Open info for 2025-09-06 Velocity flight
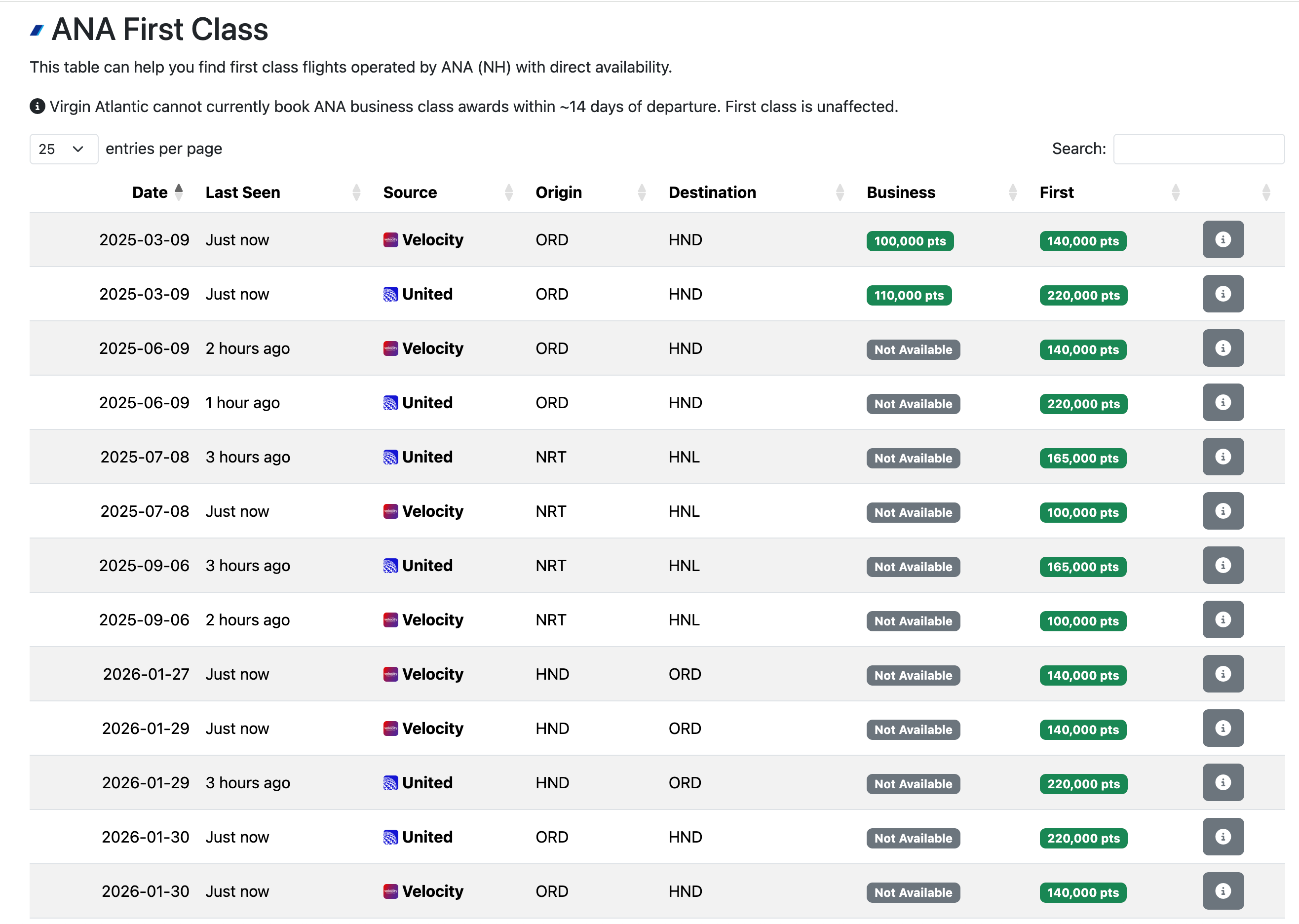This screenshot has width=1299, height=924. pyautogui.click(x=1223, y=619)
